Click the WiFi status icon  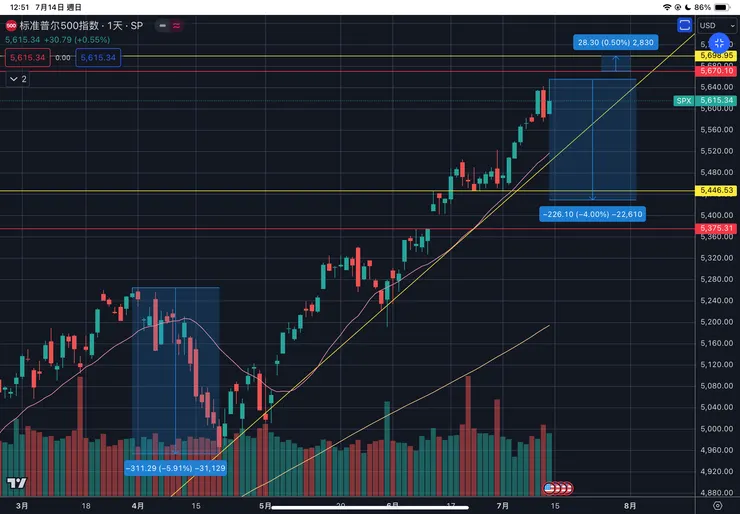669,7
